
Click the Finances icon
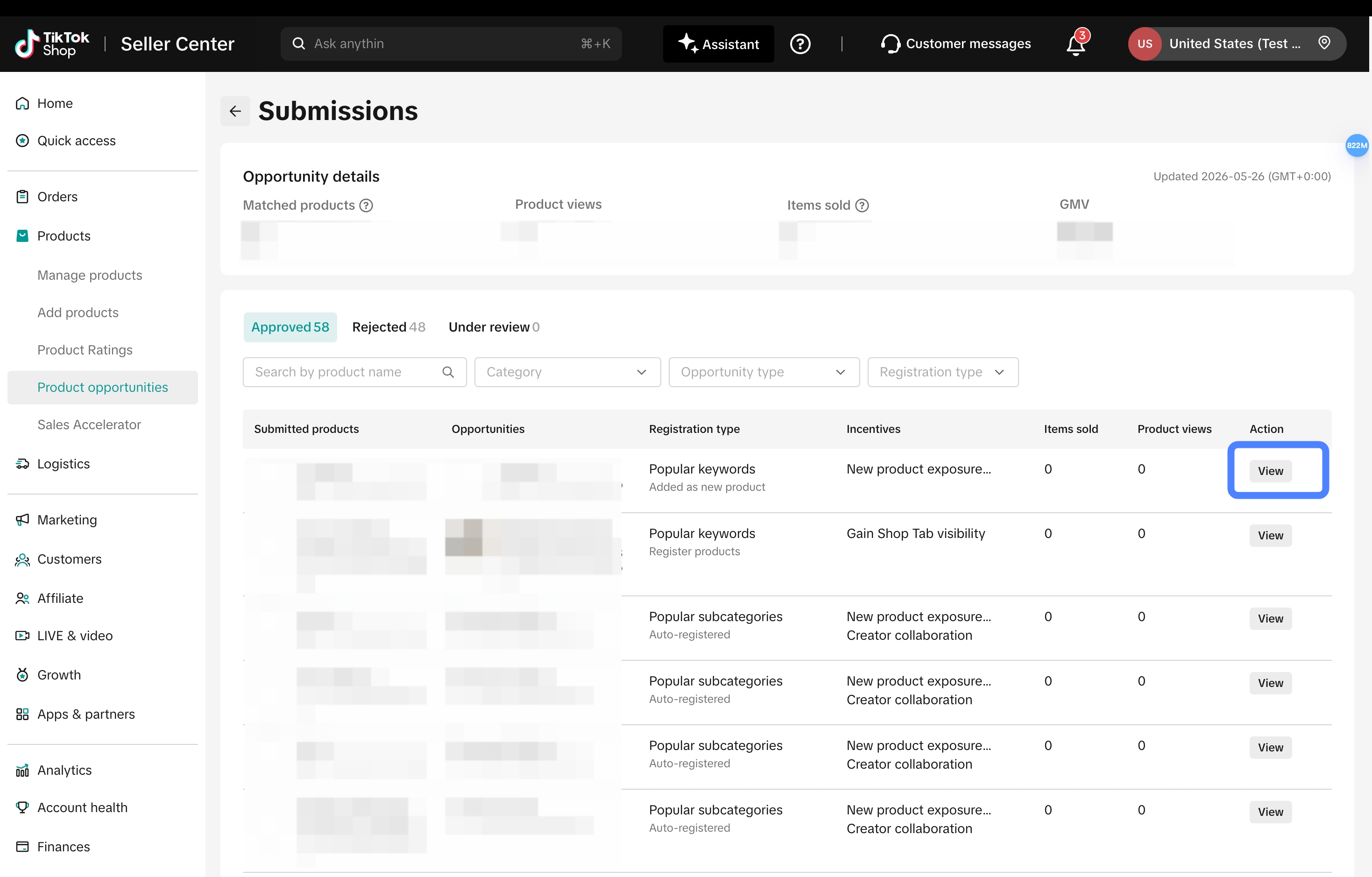click(22, 847)
